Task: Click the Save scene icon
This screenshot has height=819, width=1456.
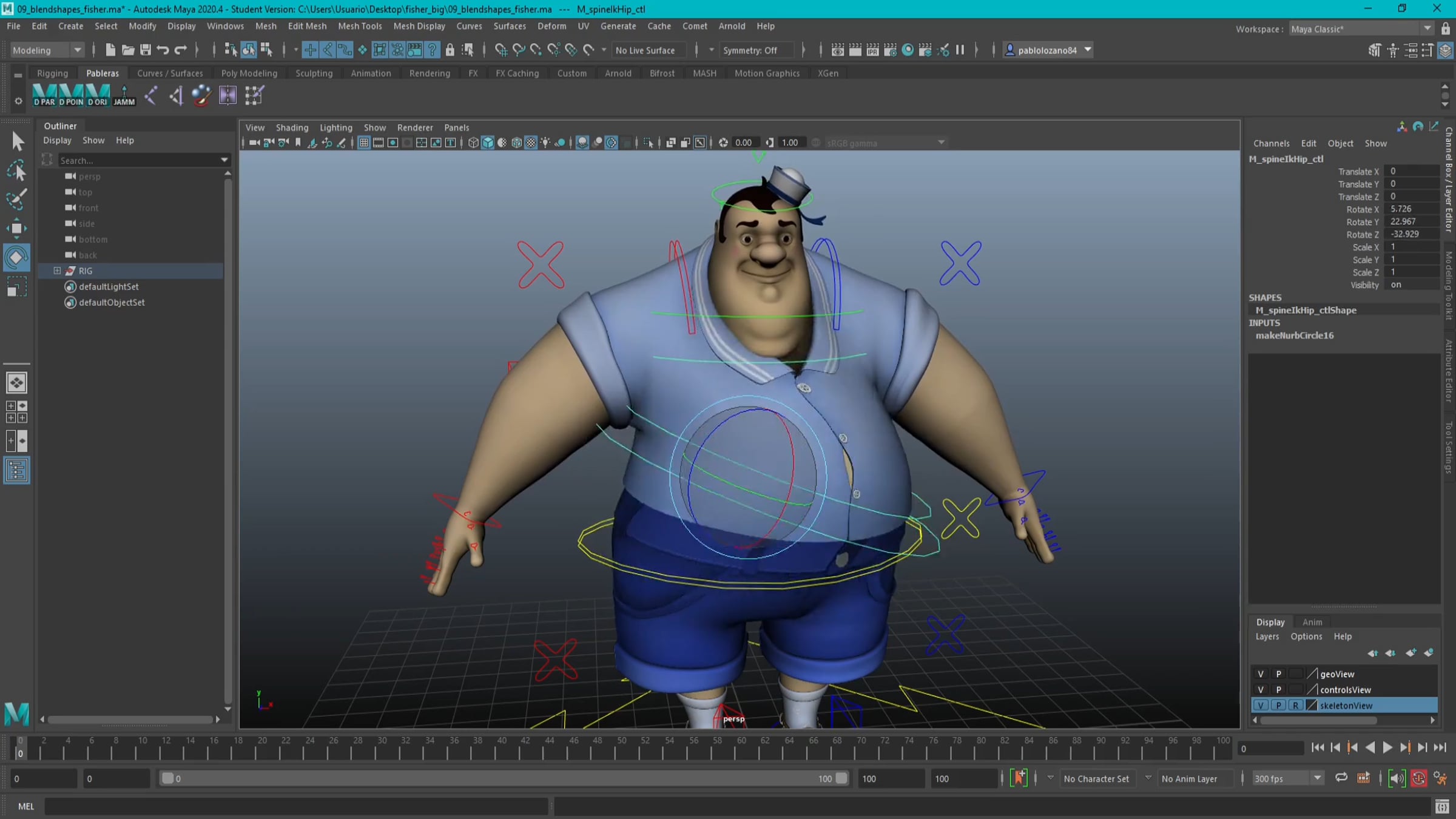Action: [x=145, y=50]
